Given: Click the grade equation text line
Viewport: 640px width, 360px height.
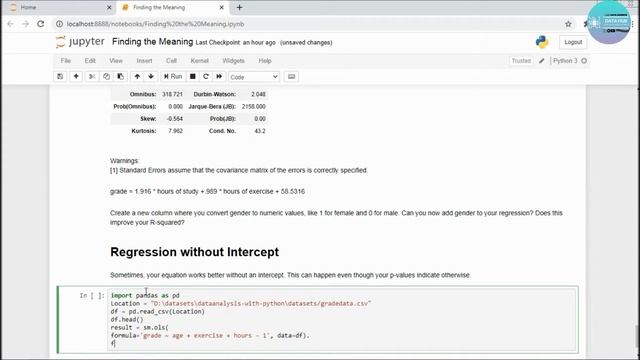Looking at the screenshot, I should (207, 191).
